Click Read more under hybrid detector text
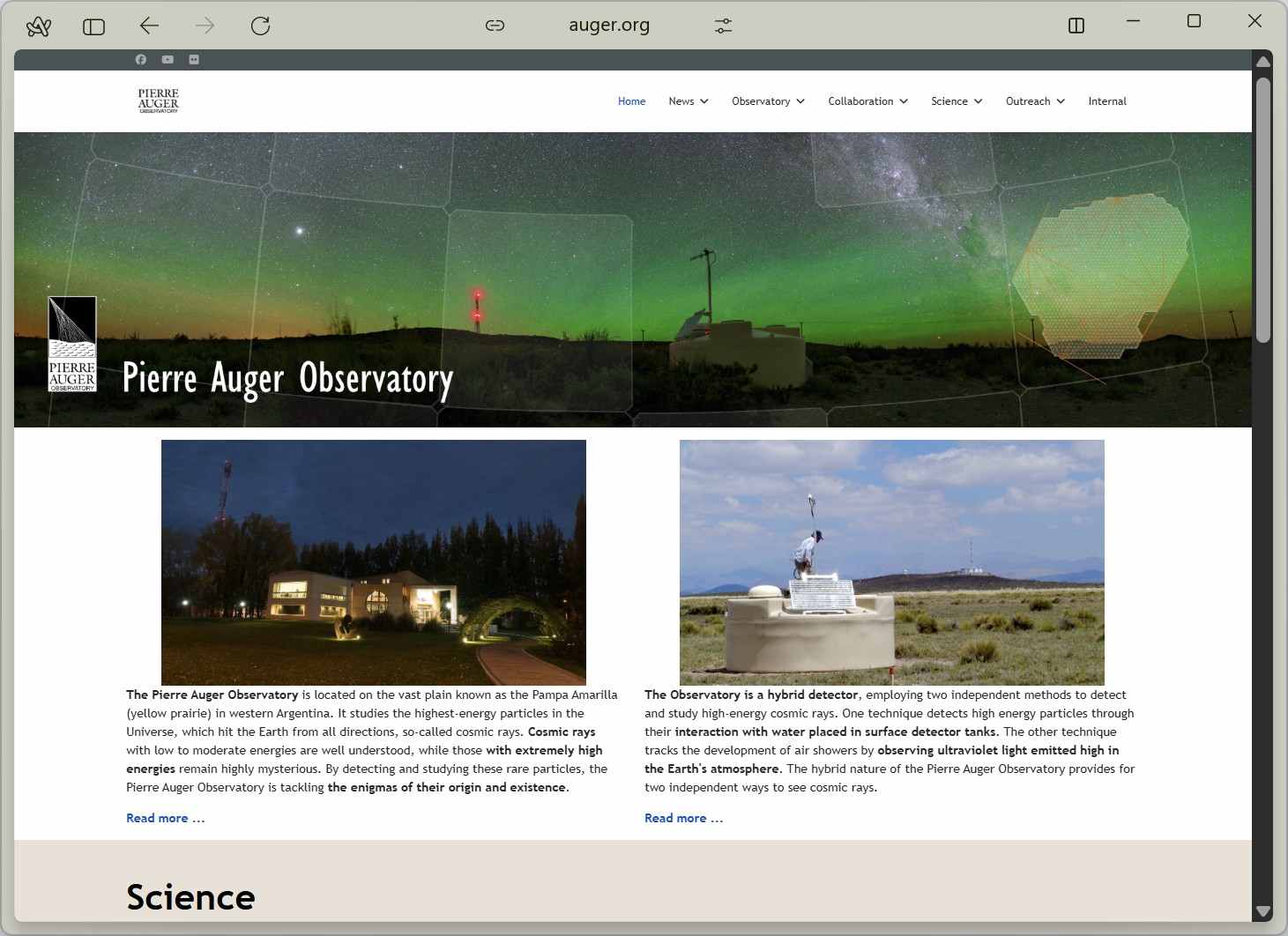 click(x=683, y=818)
